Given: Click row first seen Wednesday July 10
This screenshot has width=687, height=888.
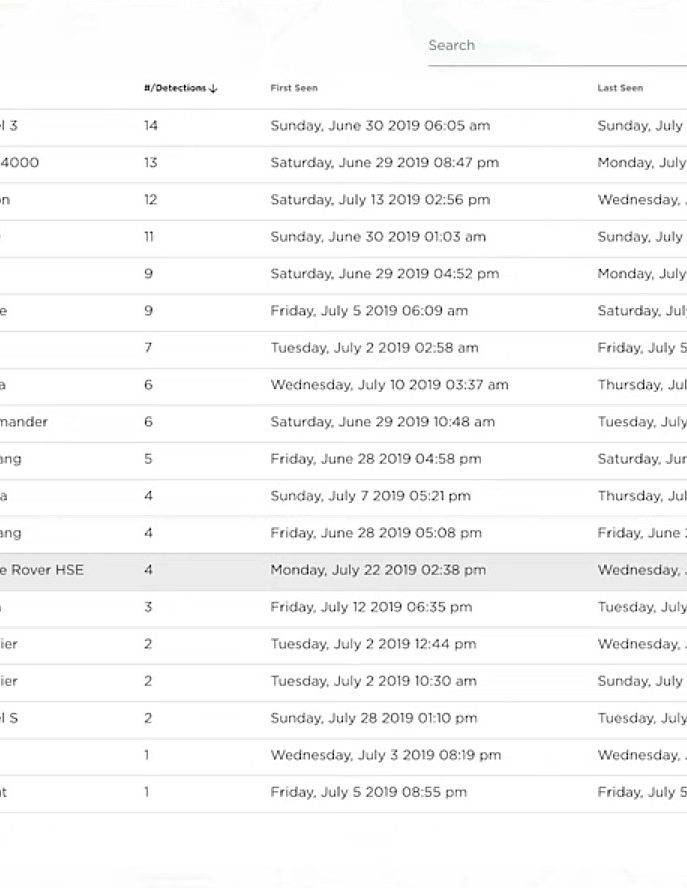Looking at the screenshot, I should 343,385.
